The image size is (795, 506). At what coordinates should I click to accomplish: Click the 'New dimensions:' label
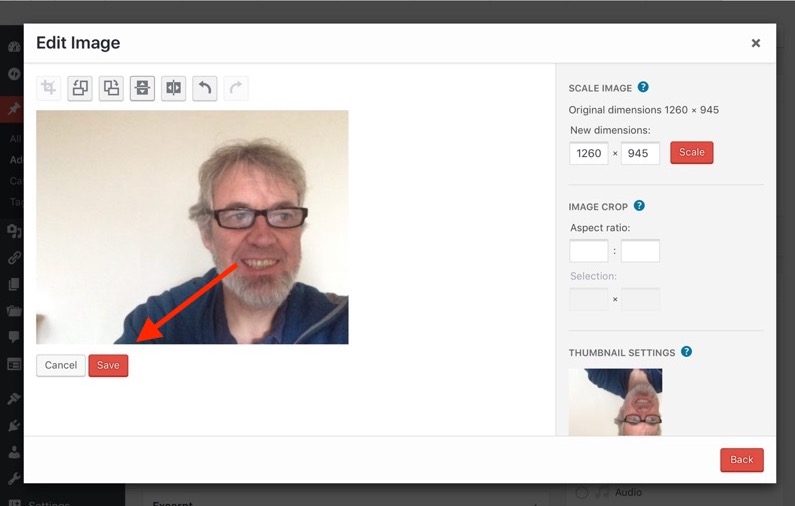tap(610, 130)
